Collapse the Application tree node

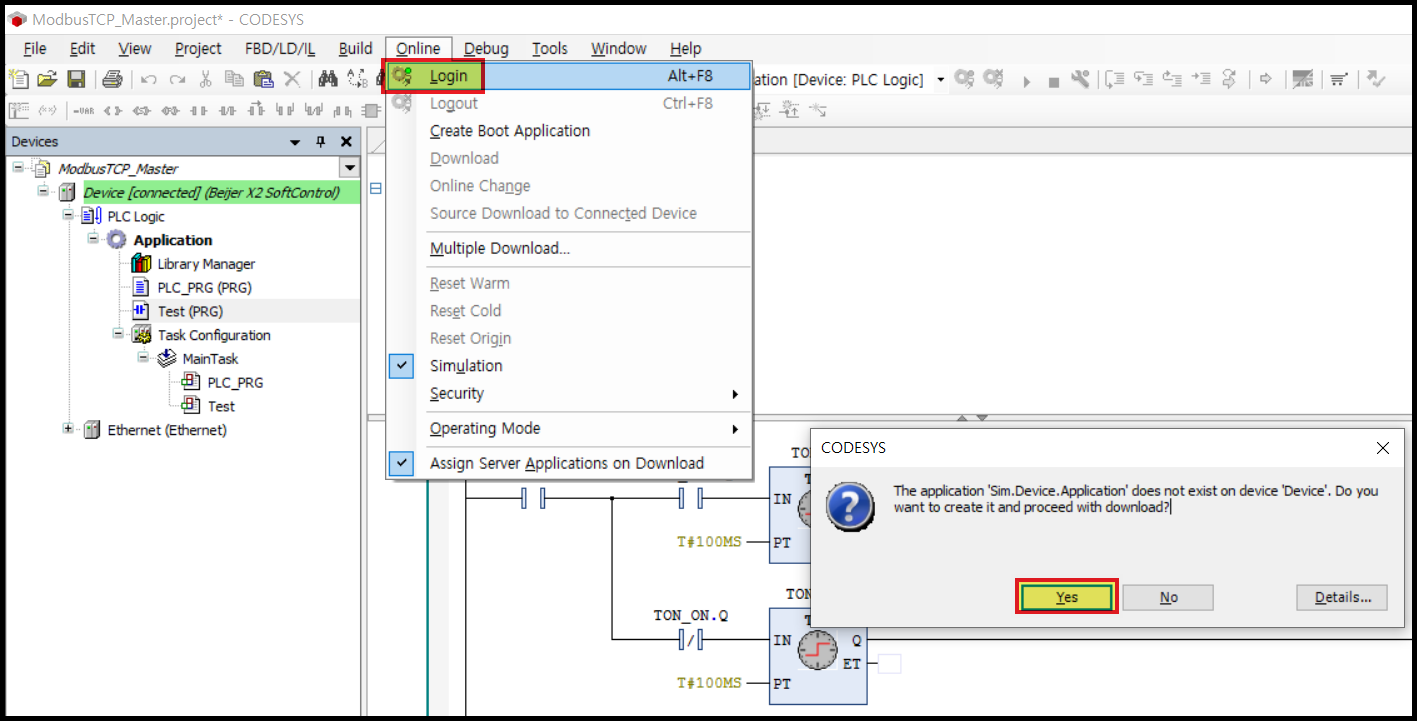pyautogui.click(x=93, y=239)
